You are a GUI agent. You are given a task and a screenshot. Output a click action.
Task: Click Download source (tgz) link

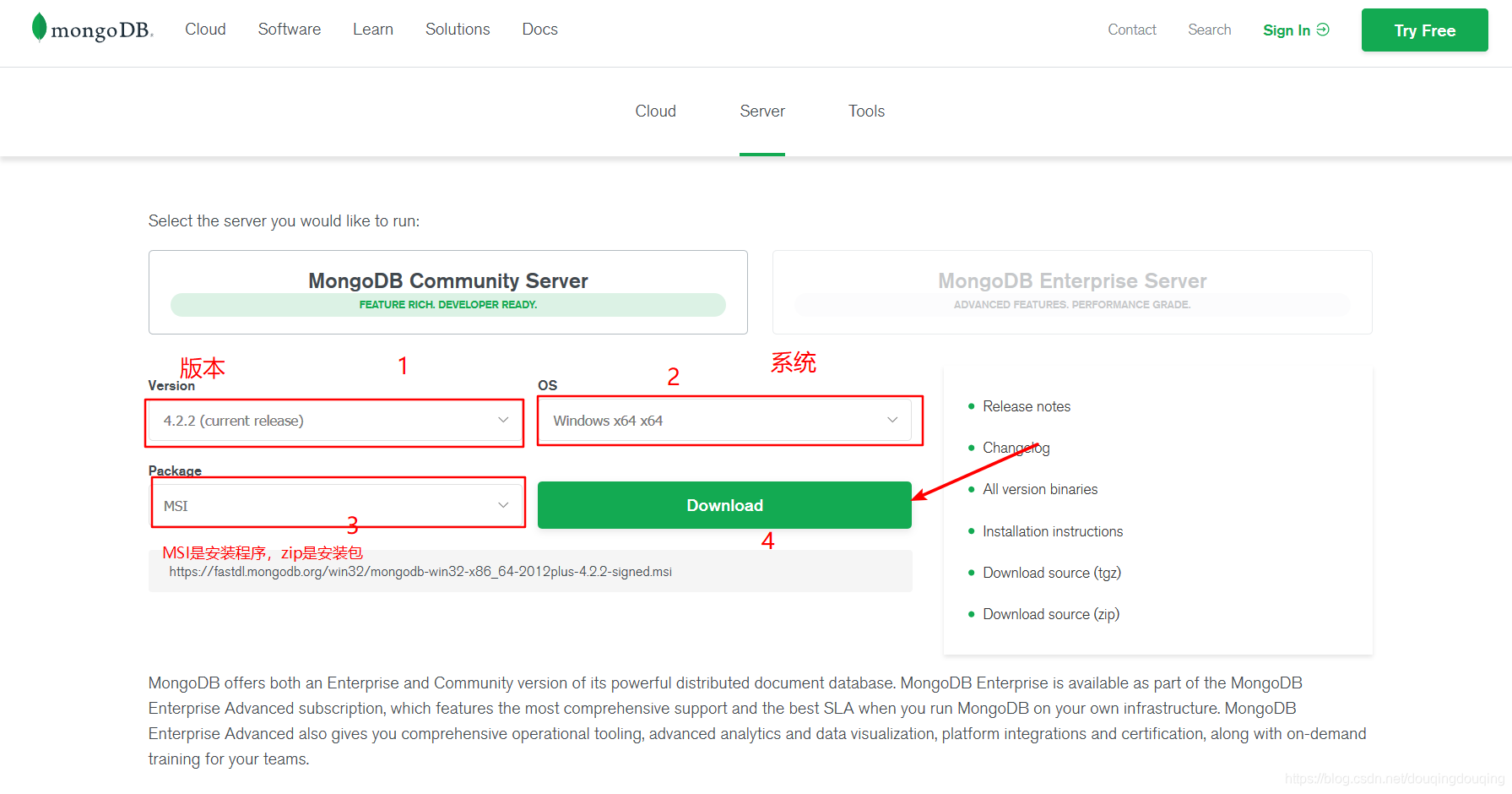tap(1052, 573)
